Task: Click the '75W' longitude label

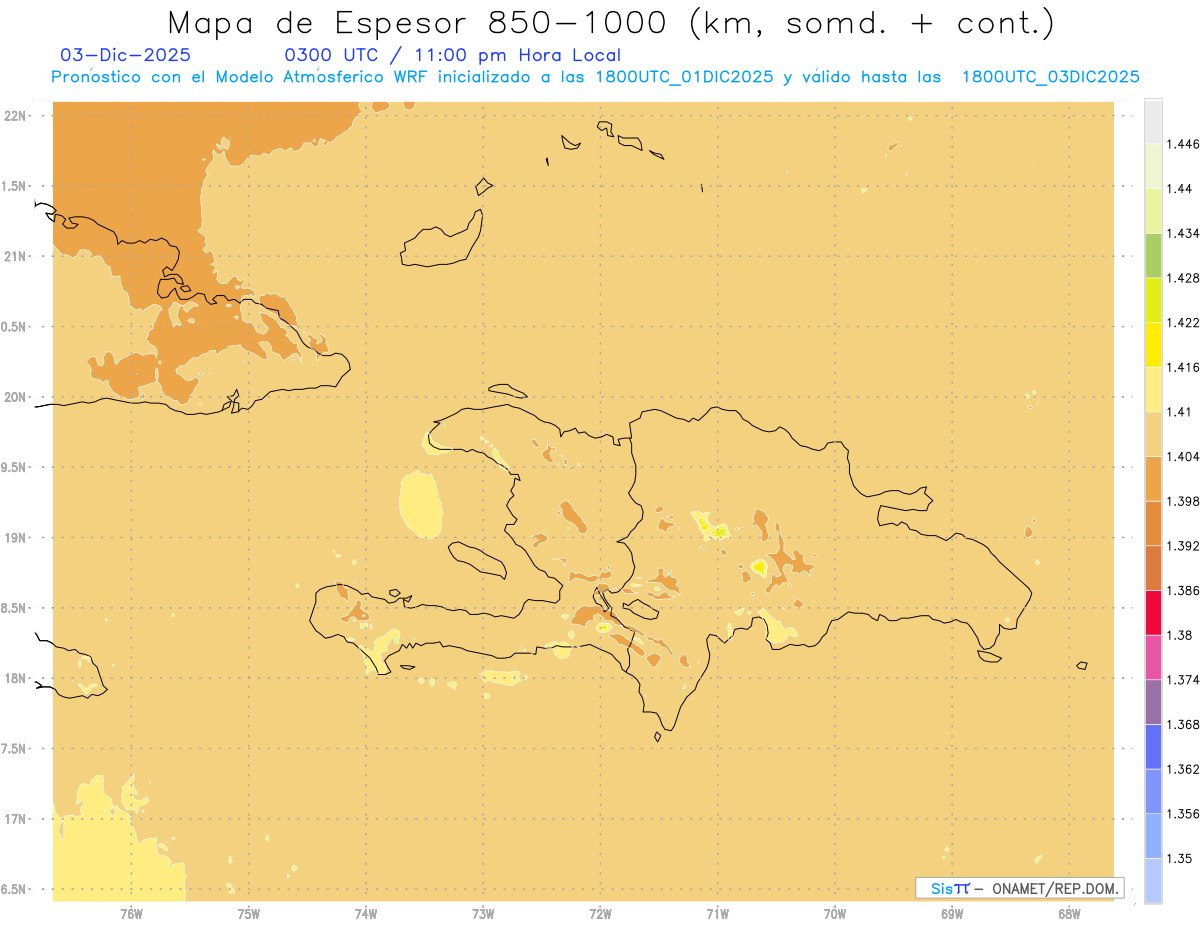Action: pyautogui.click(x=249, y=913)
